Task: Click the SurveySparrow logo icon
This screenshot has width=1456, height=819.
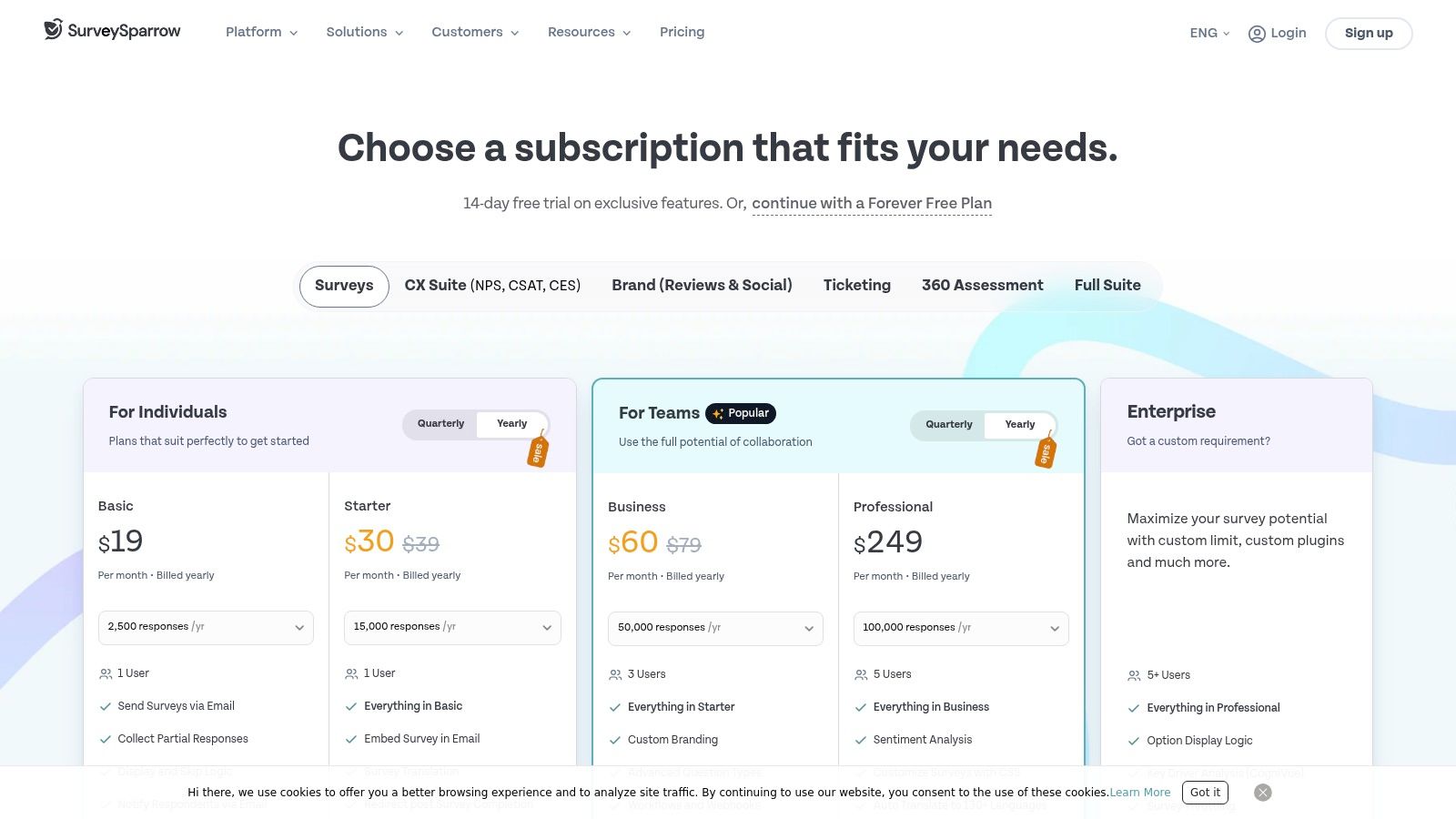Action: tap(54, 30)
